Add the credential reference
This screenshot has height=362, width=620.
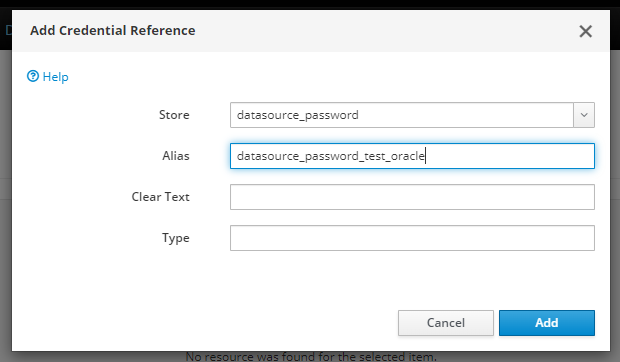(x=546, y=323)
